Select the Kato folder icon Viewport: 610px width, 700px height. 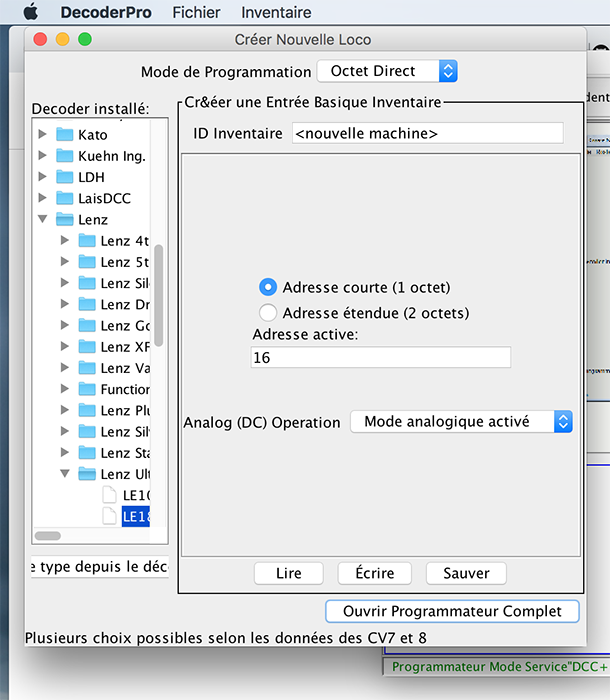(x=65, y=134)
